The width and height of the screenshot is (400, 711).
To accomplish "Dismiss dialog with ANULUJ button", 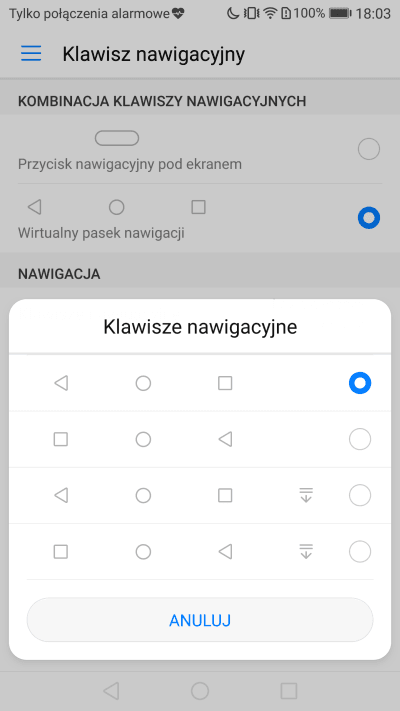I will (x=200, y=620).
